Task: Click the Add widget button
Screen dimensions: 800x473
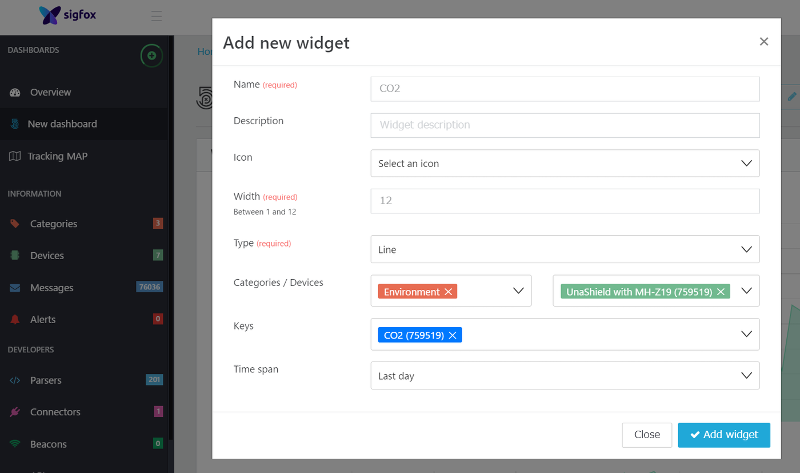Action: click(724, 435)
